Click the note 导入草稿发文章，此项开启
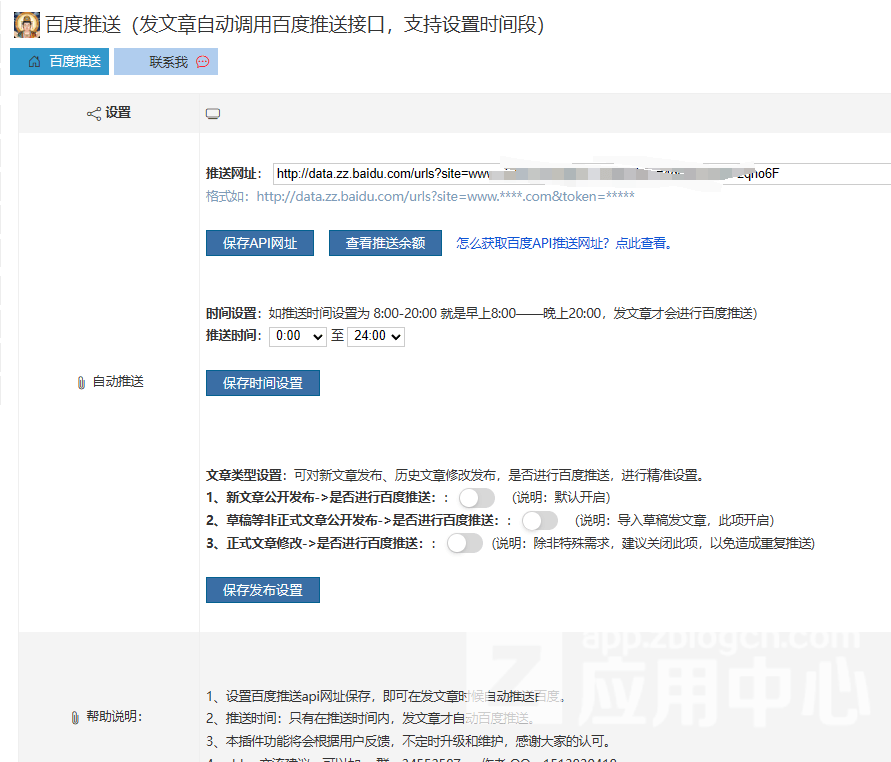 pyautogui.click(x=675, y=521)
